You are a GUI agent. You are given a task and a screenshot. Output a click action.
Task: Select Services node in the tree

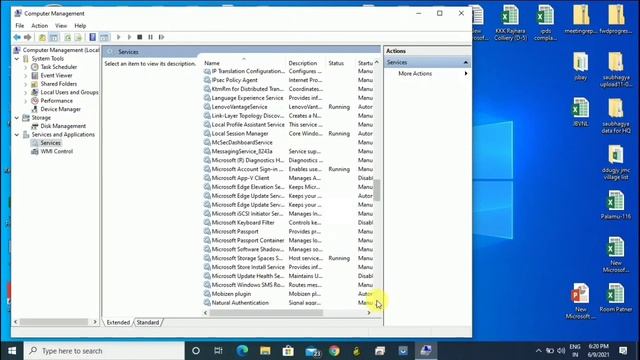pos(50,143)
